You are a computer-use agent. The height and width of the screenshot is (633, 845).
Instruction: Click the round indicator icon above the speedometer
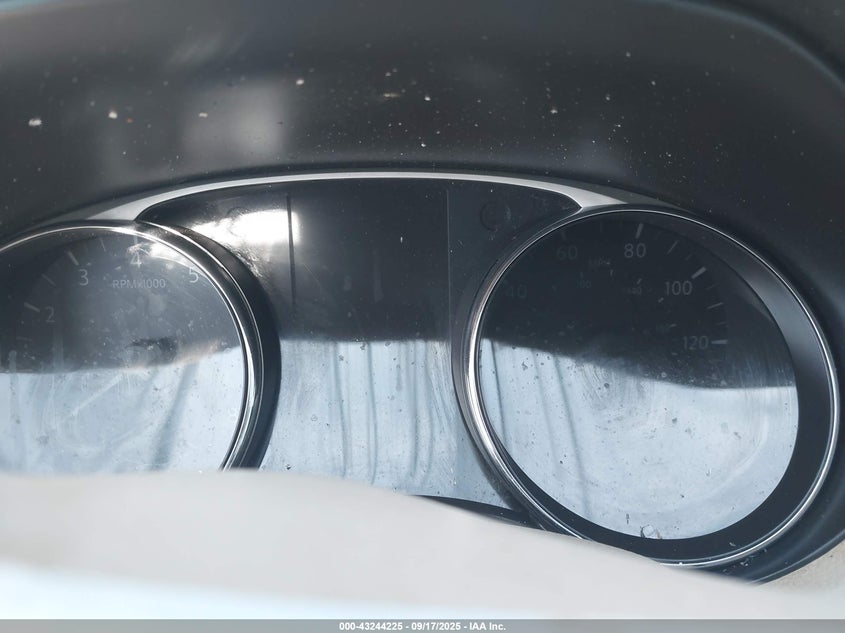tap(495, 214)
